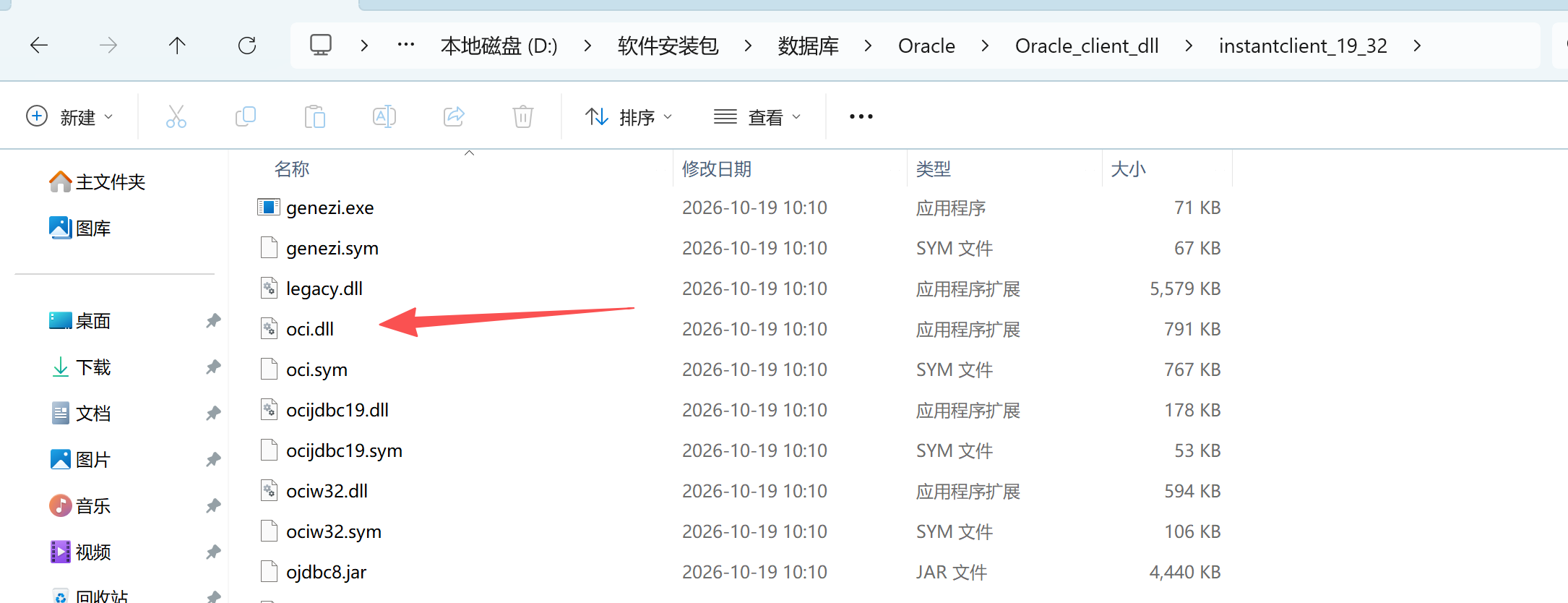This screenshot has width=1568, height=603.
Task: Click the Cut scissors icon
Action: coord(176,116)
